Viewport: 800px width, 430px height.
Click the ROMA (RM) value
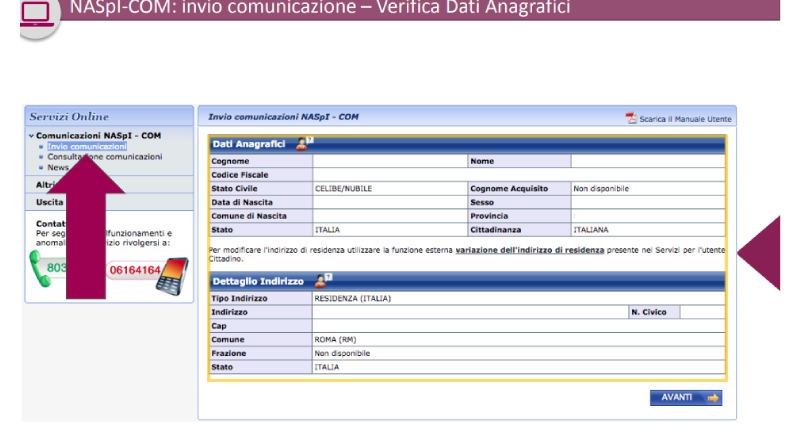click(x=335, y=340)
